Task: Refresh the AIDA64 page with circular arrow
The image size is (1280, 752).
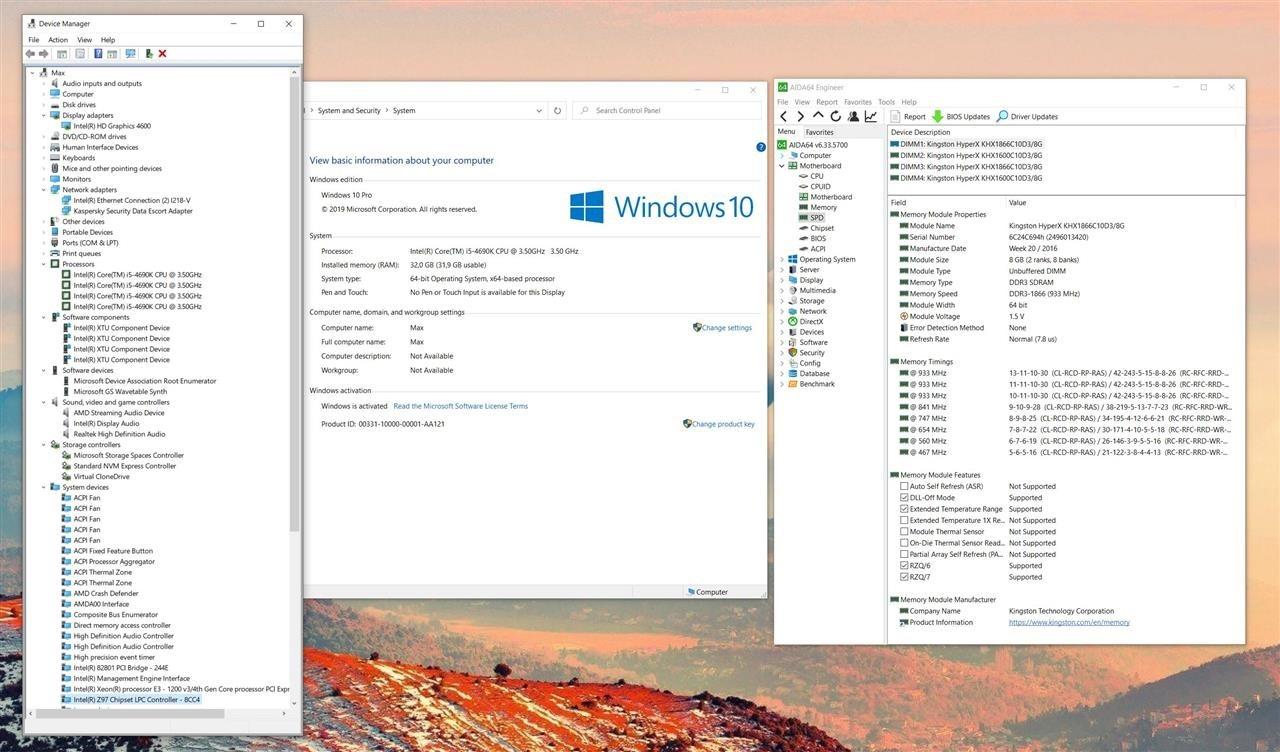Action: (835, 116)
